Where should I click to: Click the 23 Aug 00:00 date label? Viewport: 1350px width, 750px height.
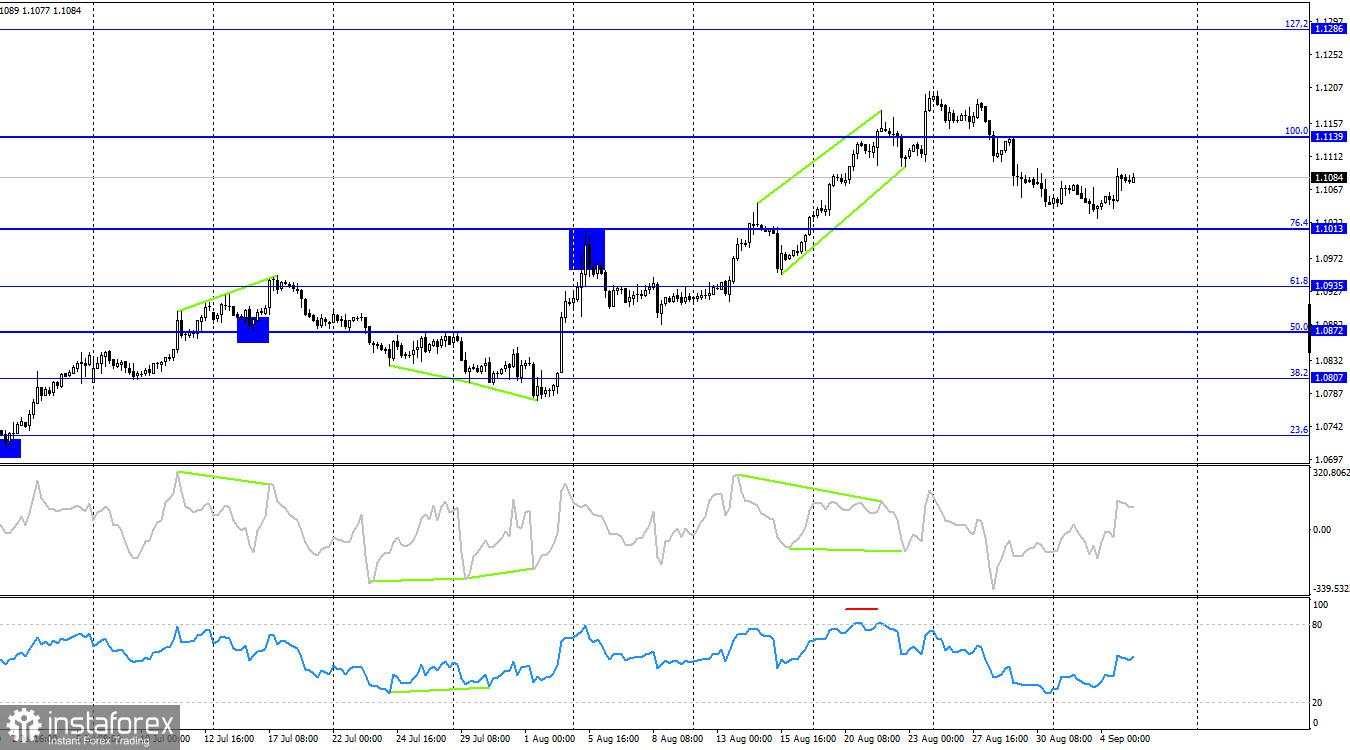(x=934, y=740)
